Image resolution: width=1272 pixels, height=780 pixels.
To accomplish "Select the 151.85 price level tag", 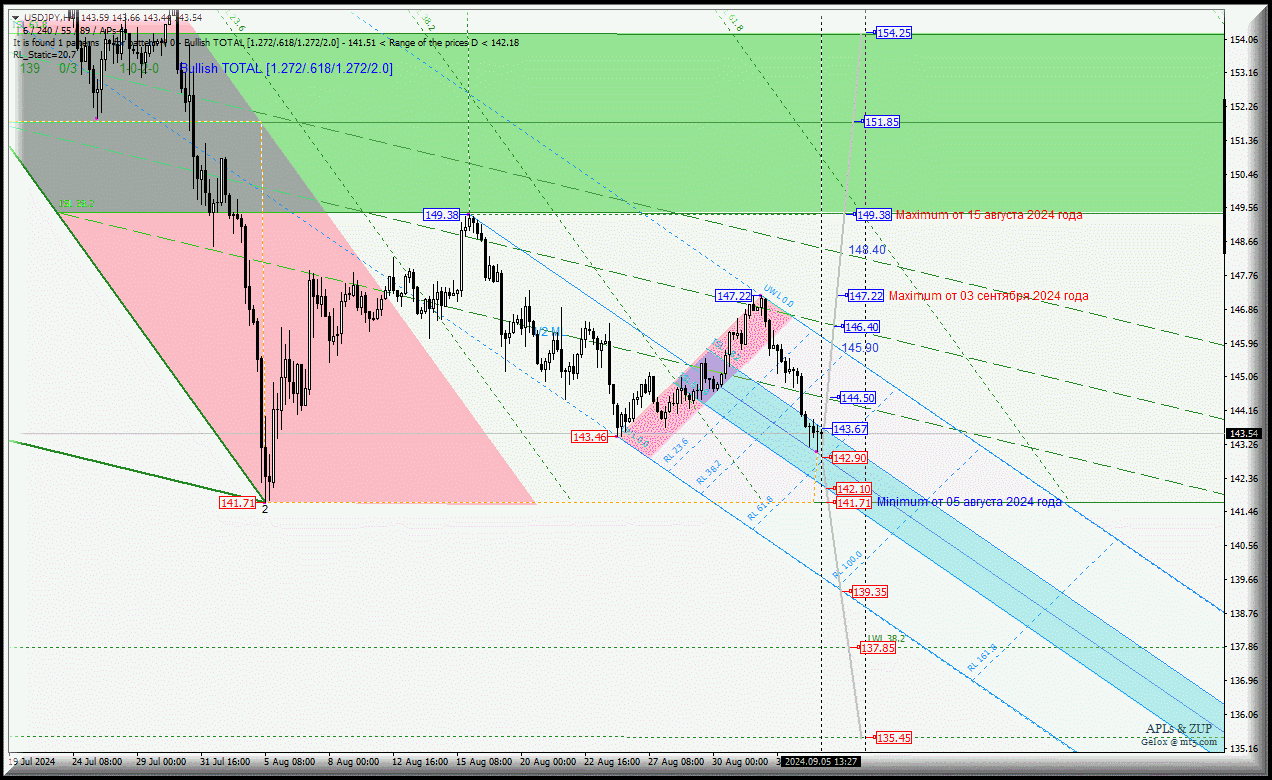I will pos(881,122).
